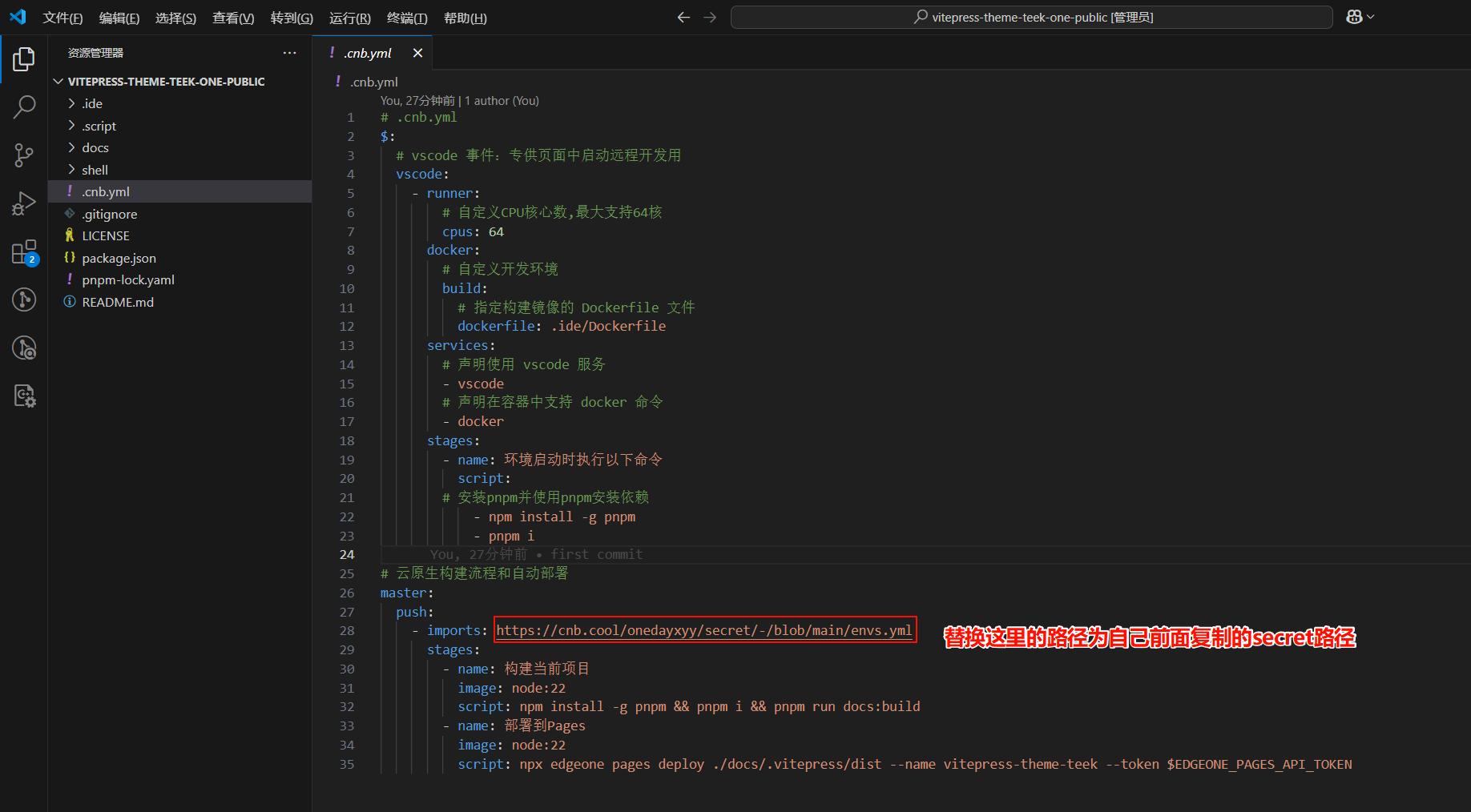Image resolution: width=1471 pixels, height=812 pixels.
Task: Open the bottom activity bar icon with the gear
Action: coord(24,396)
